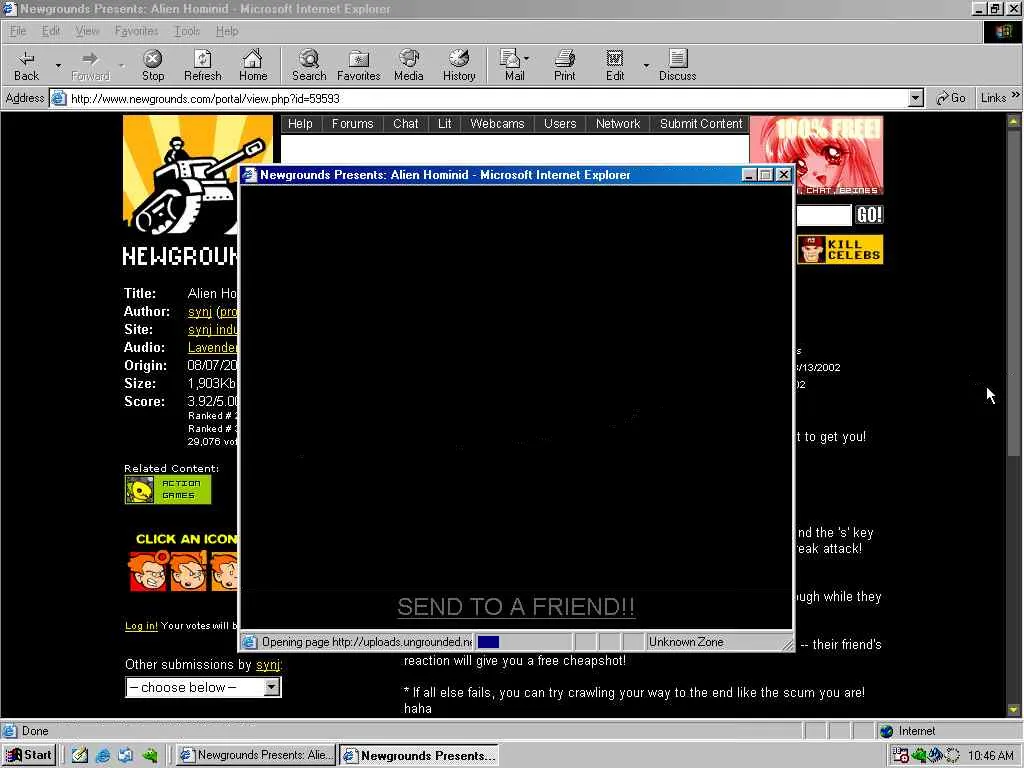Viewport: 1024px width, 768px height.
Task: Click the popup loading progress bar
Action: [x=524, y=642]
